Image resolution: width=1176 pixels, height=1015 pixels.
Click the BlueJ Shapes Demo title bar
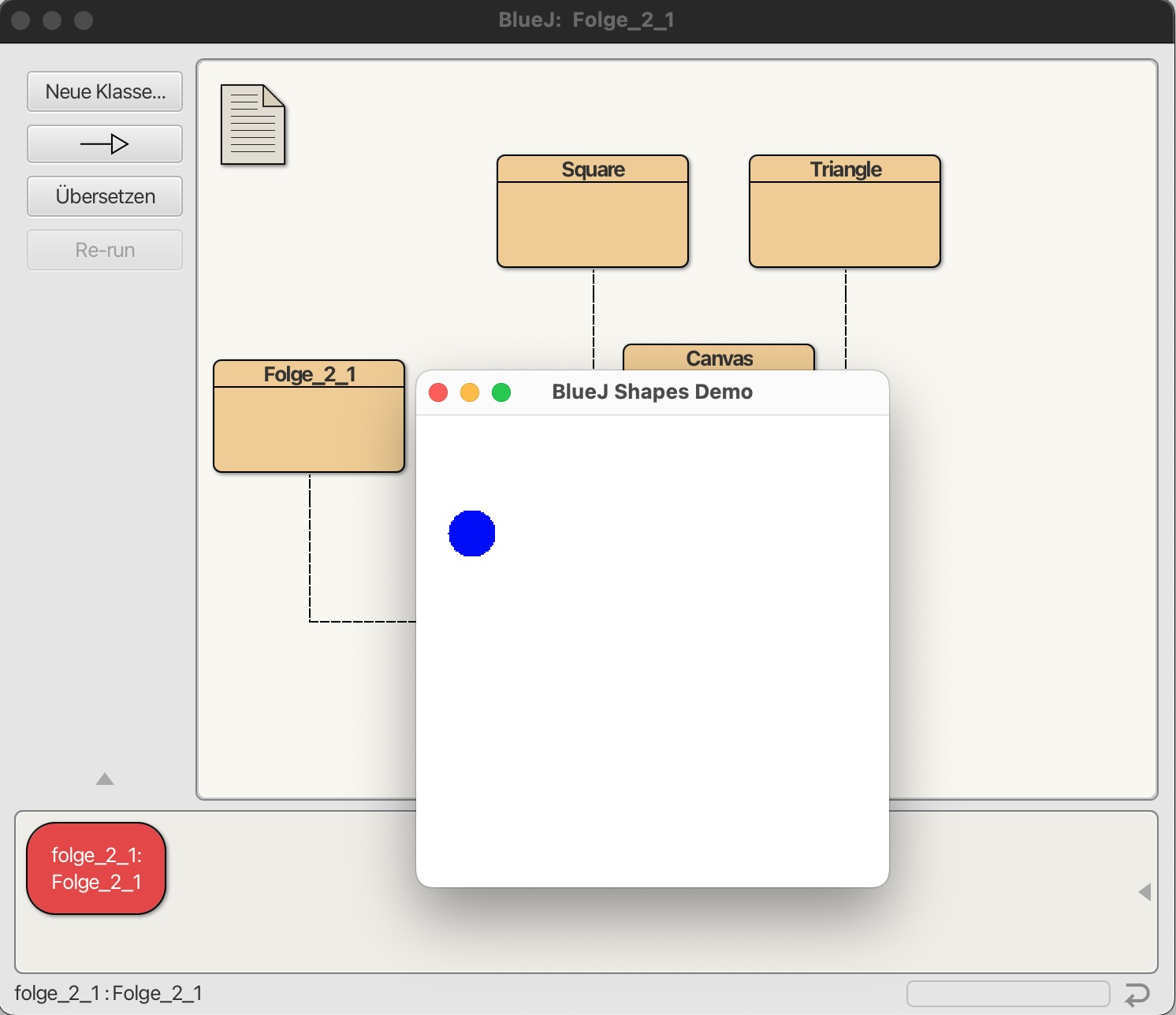(x=653, y=392)
